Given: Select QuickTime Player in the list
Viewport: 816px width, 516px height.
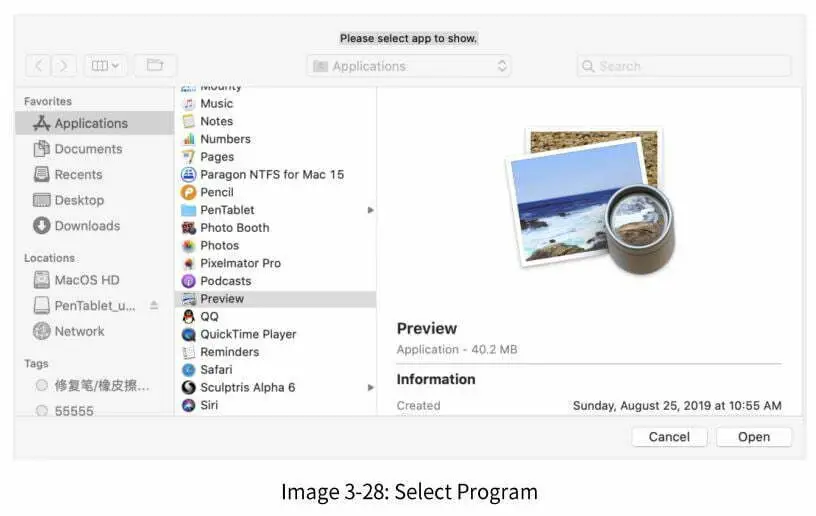Looking at the screenshot, I should (248, 334).
